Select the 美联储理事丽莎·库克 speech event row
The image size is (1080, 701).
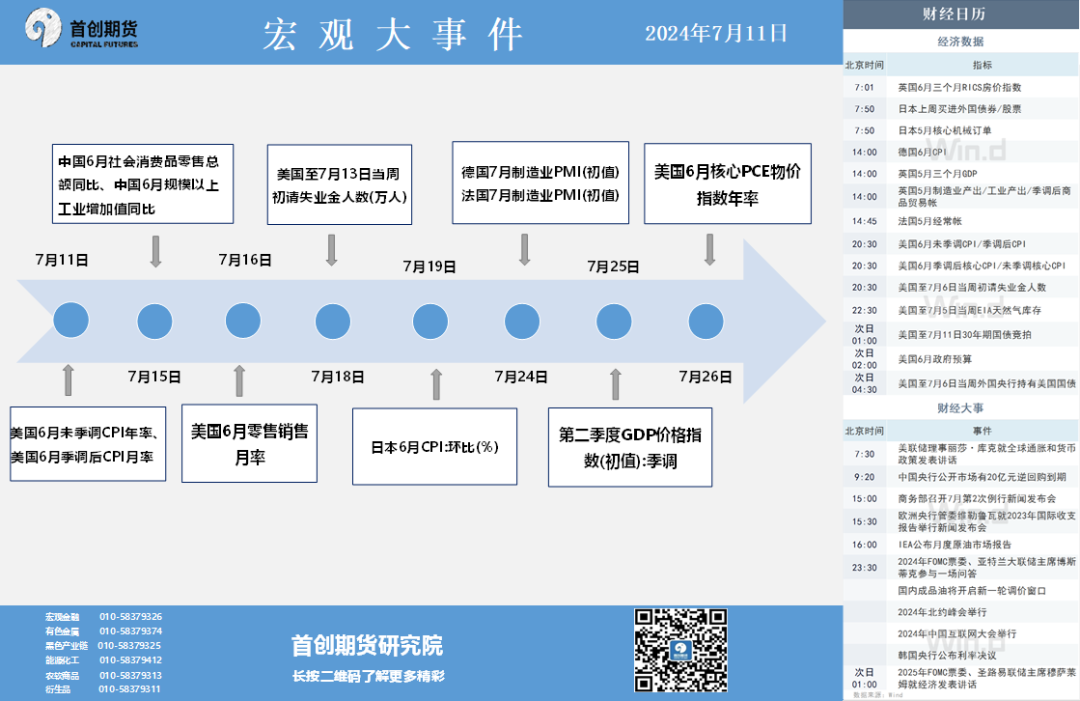961,454
